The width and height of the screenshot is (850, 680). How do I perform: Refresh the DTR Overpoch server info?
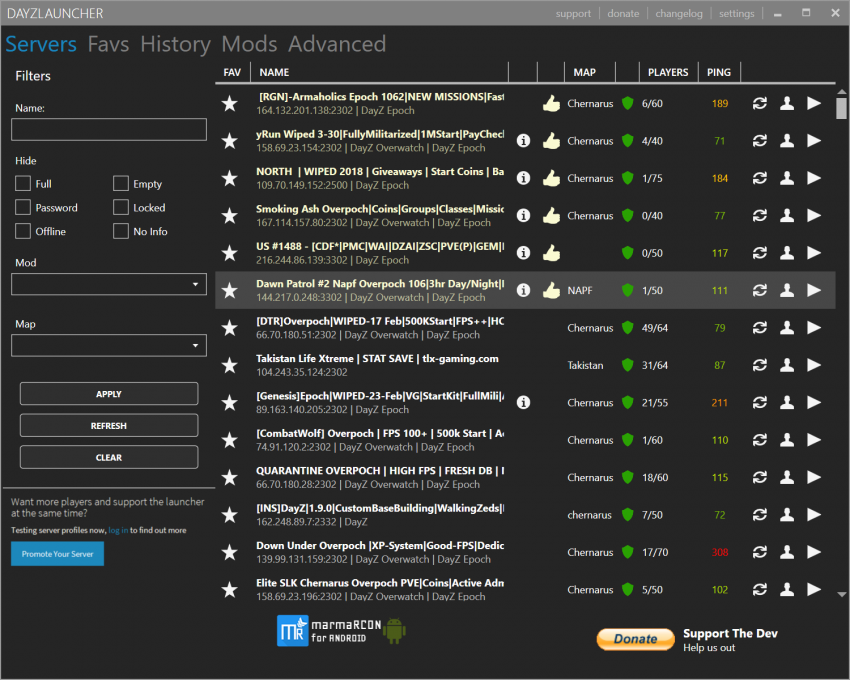(x=759, y=328)
